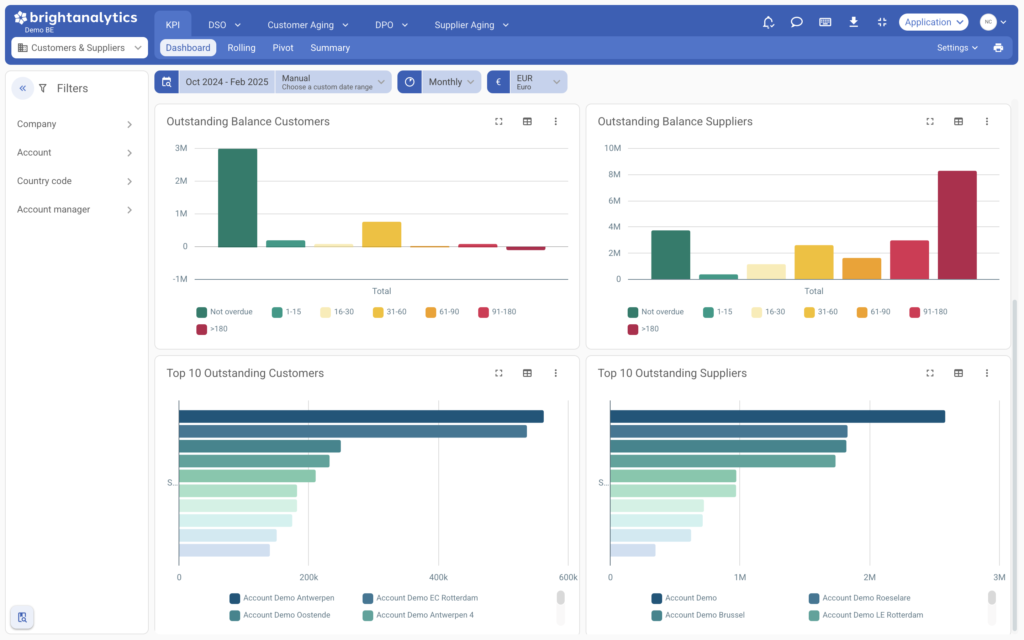The height and width of the screenshot is (640, 1024).
Task: Toggle Account Demo Roeselare legend entry
Action: point(859,598)
